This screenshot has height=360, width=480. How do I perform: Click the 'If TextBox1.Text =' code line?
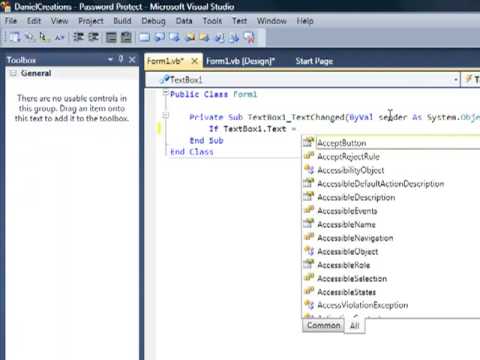[253, 129]
